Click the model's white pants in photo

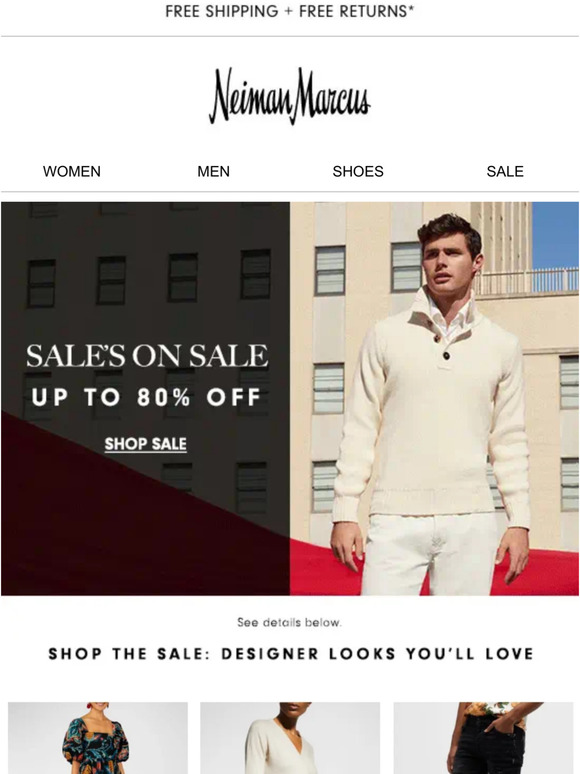click(429, 553)
